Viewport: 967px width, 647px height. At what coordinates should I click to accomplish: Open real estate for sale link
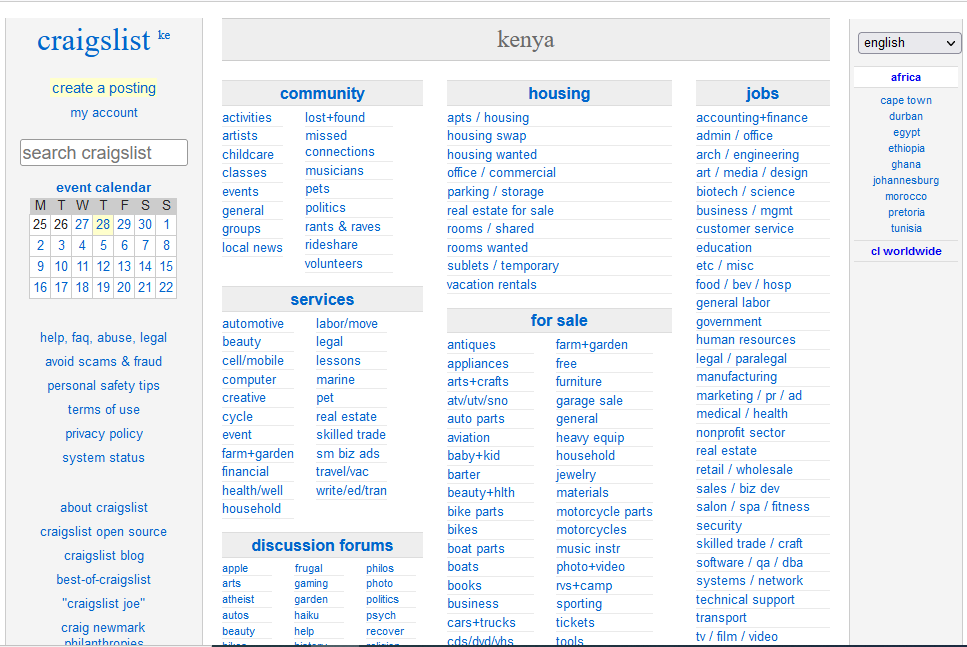point(500,211)
